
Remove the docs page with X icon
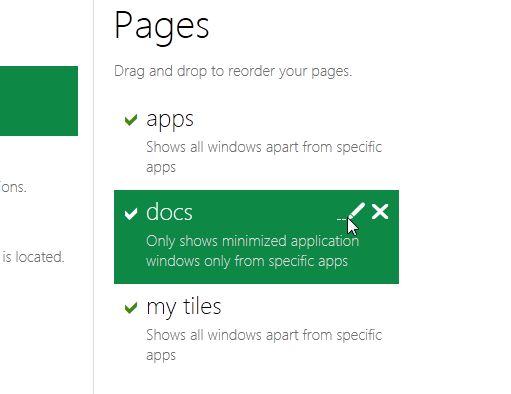[x=380, y=212]
